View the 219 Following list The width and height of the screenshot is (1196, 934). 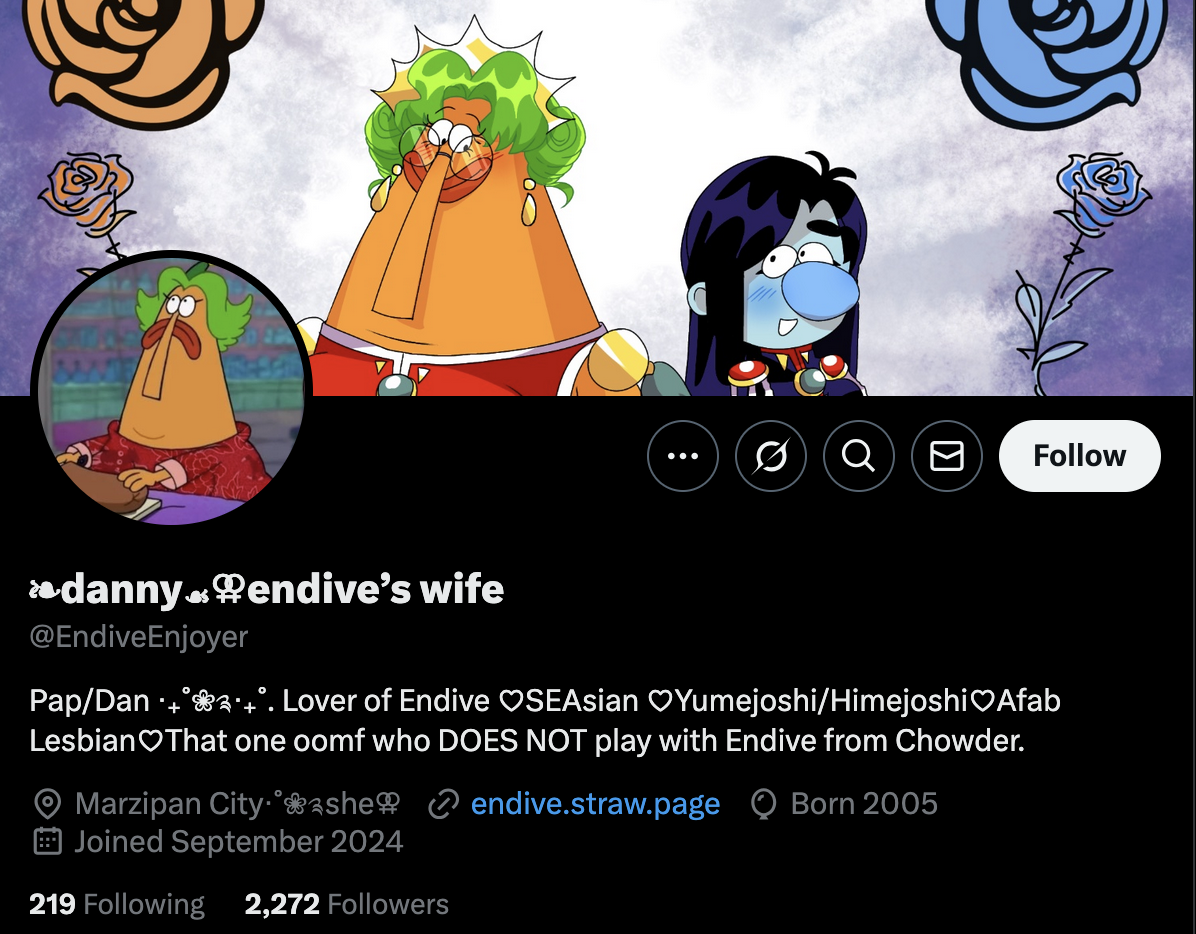[117, 904]
